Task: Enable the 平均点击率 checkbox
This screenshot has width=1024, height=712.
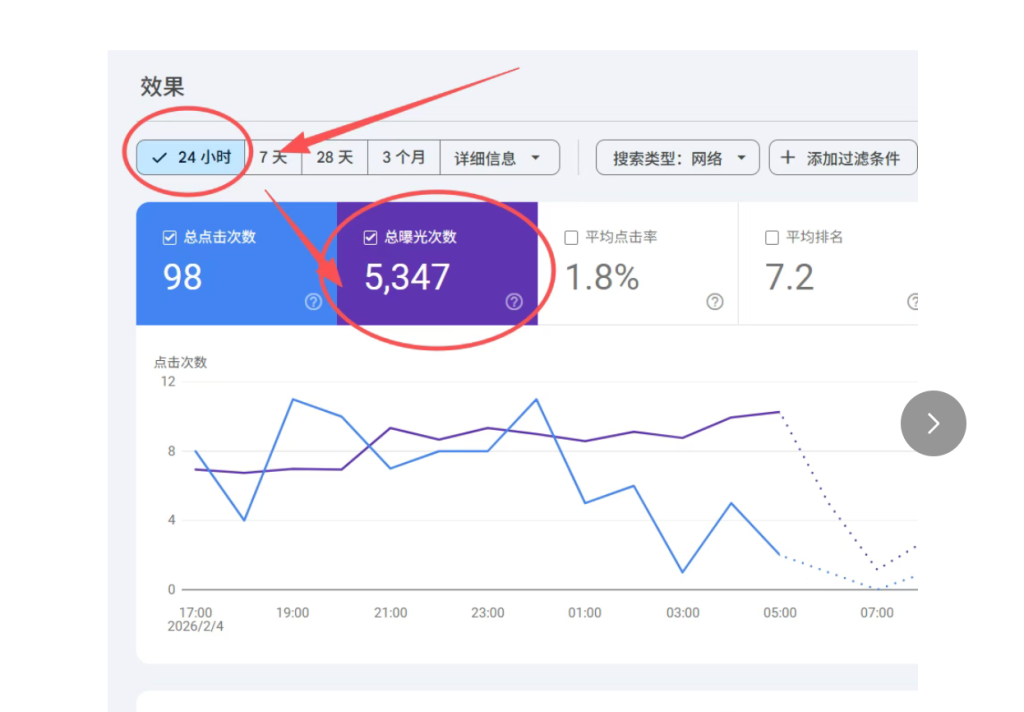Action: (x=572, y=238)
